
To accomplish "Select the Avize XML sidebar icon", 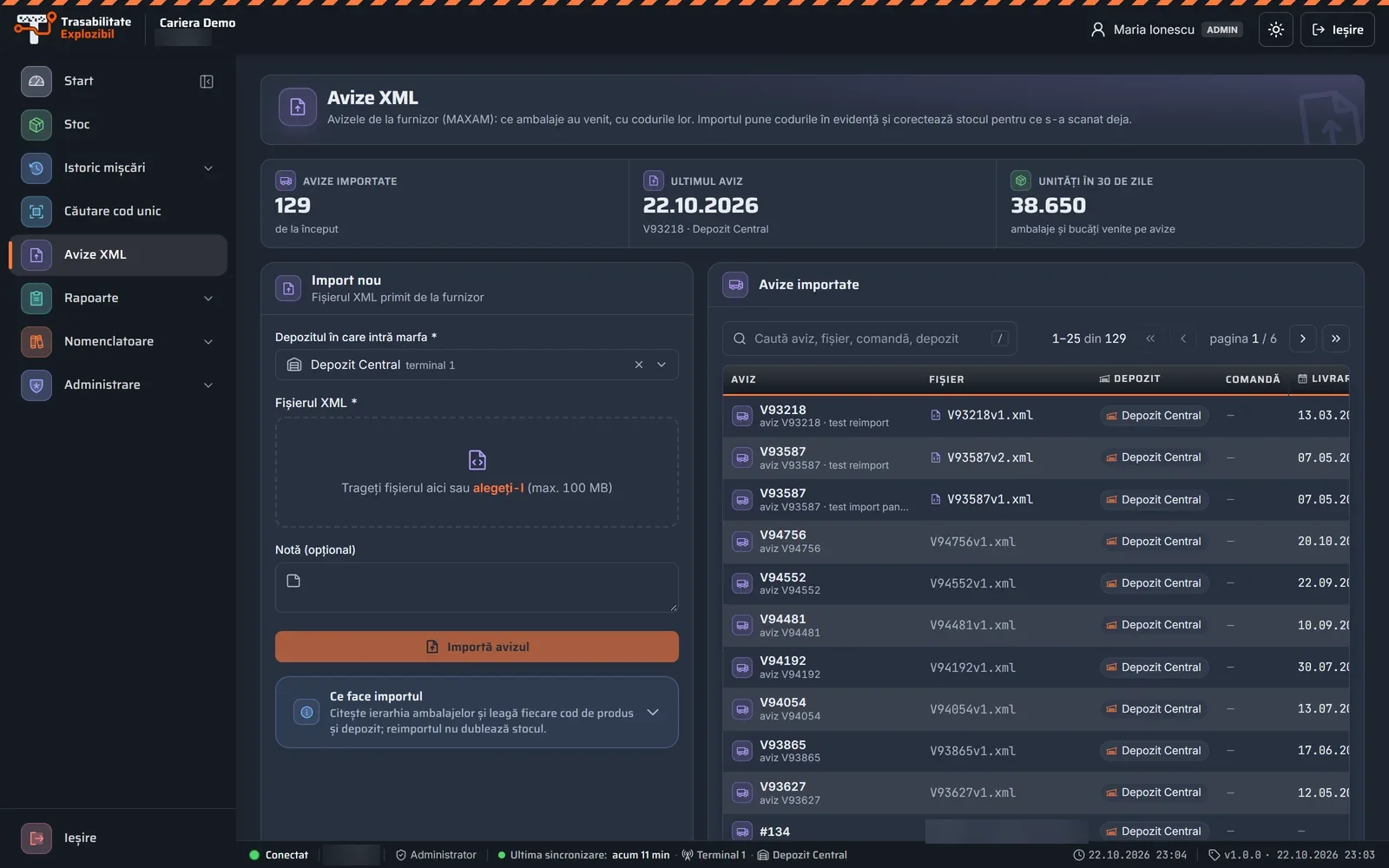I will click(x=36, y=254).
